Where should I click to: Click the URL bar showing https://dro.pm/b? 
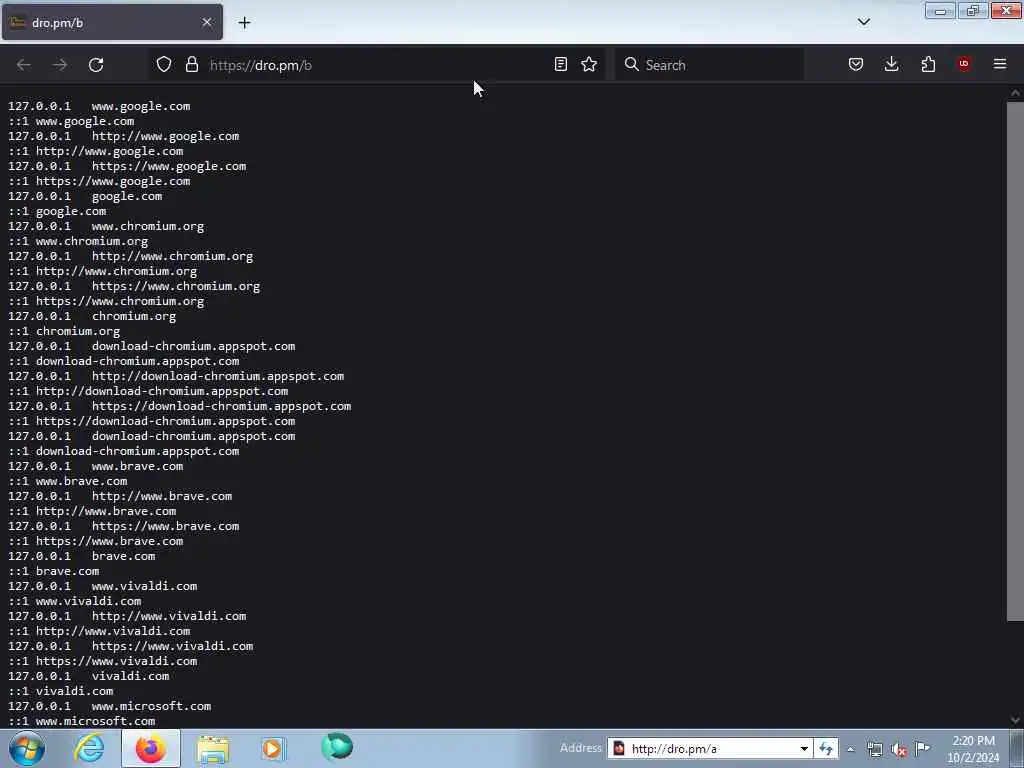(379, 65)
